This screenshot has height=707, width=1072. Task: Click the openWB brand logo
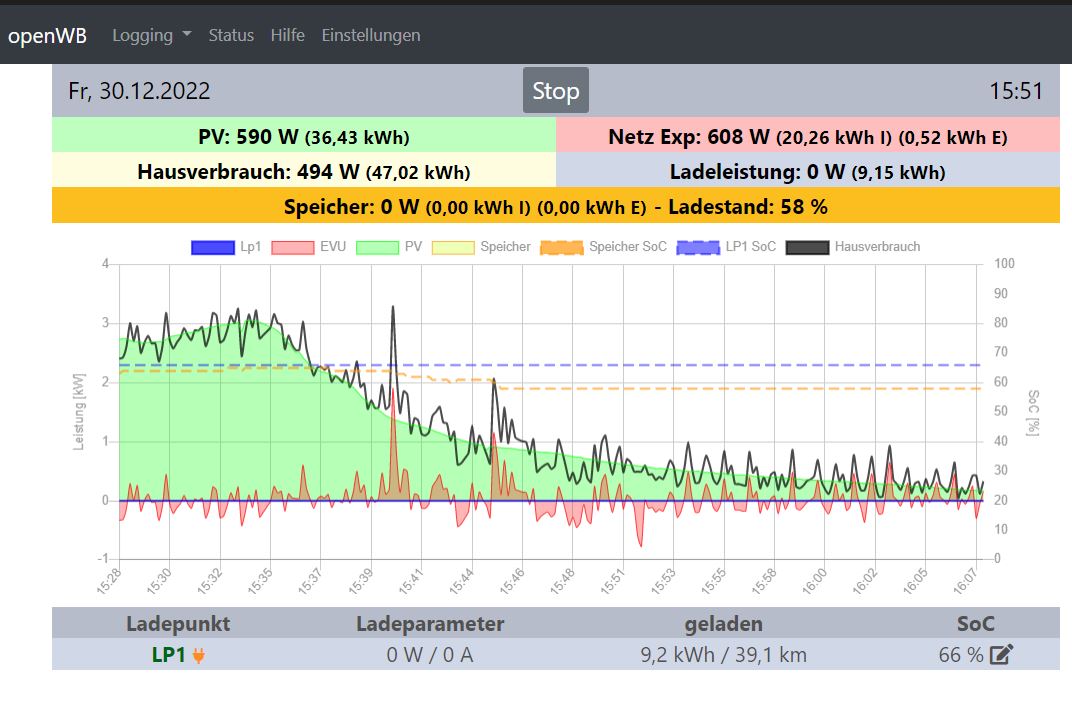pyautogui.click(x=48, y=36)
